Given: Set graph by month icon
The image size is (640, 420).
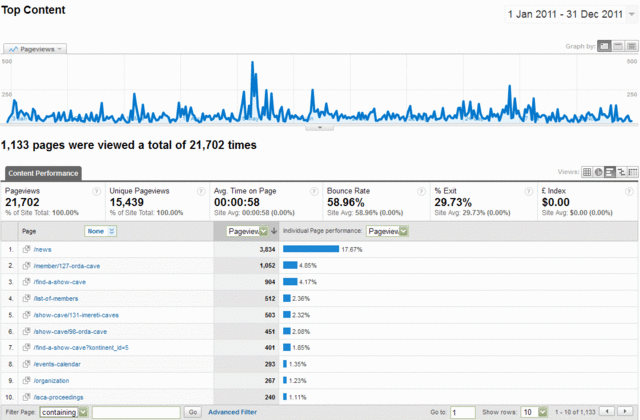Looking at the screenshot, I should 630,46.
